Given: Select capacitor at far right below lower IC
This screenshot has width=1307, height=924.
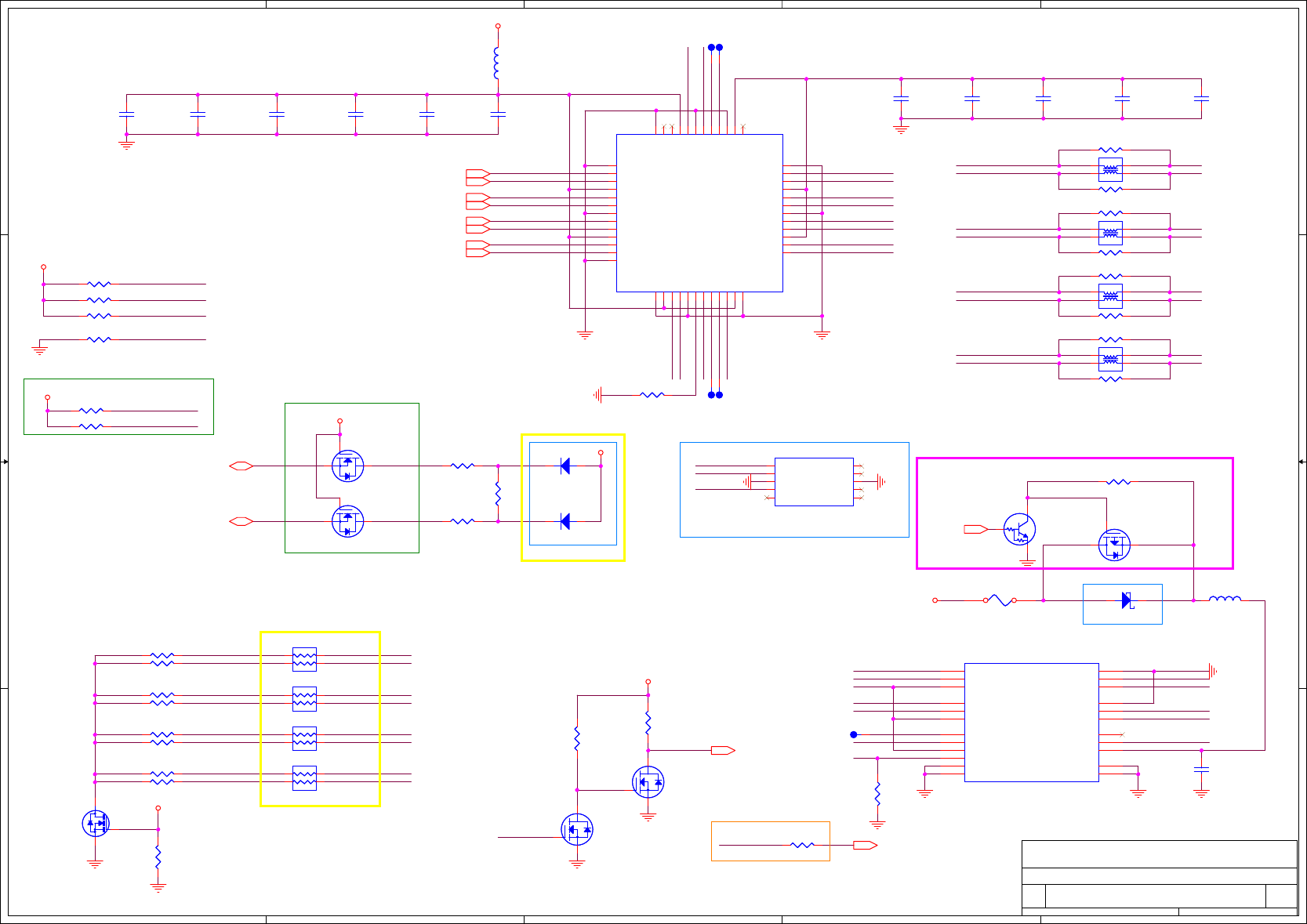Looking at the screenshot, I should pos(1201,770).
